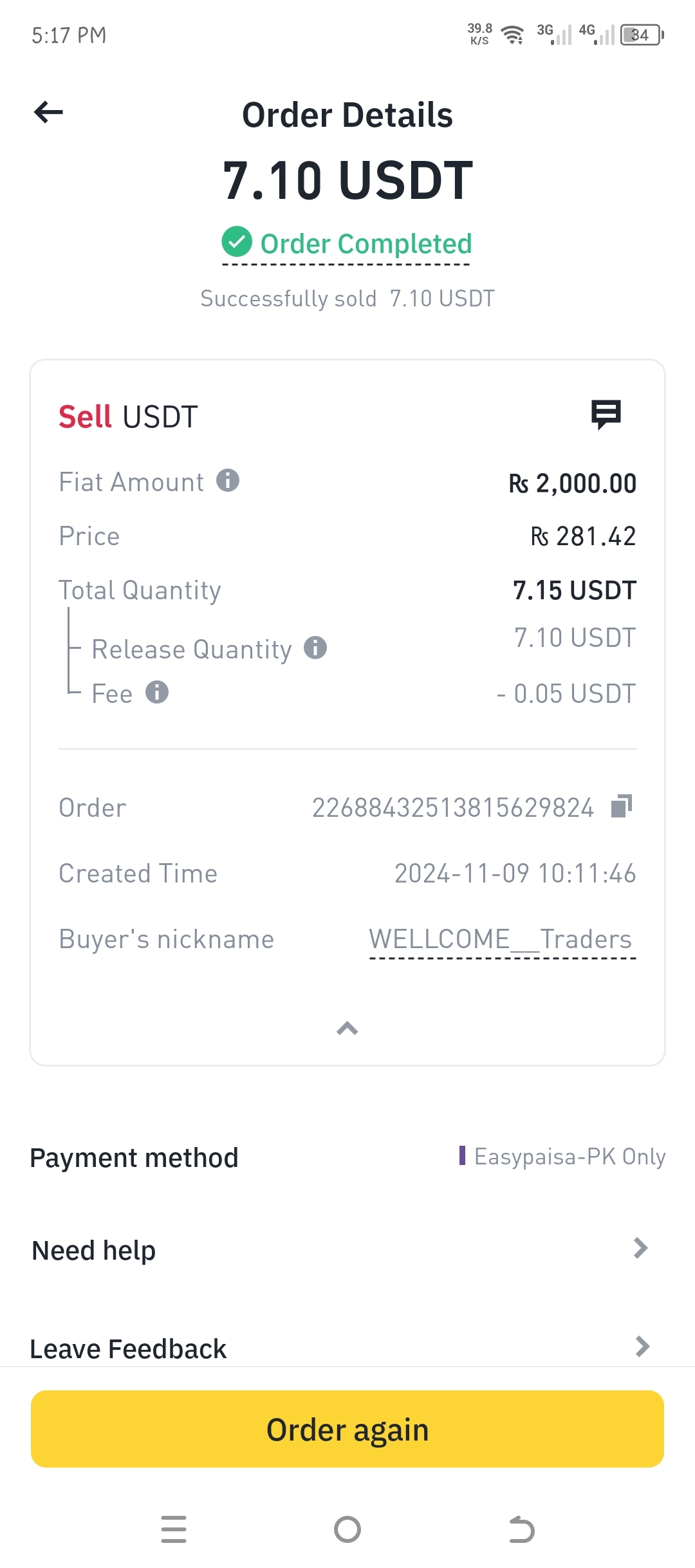Tap Android home navigation button

(x=347, y=1529)
